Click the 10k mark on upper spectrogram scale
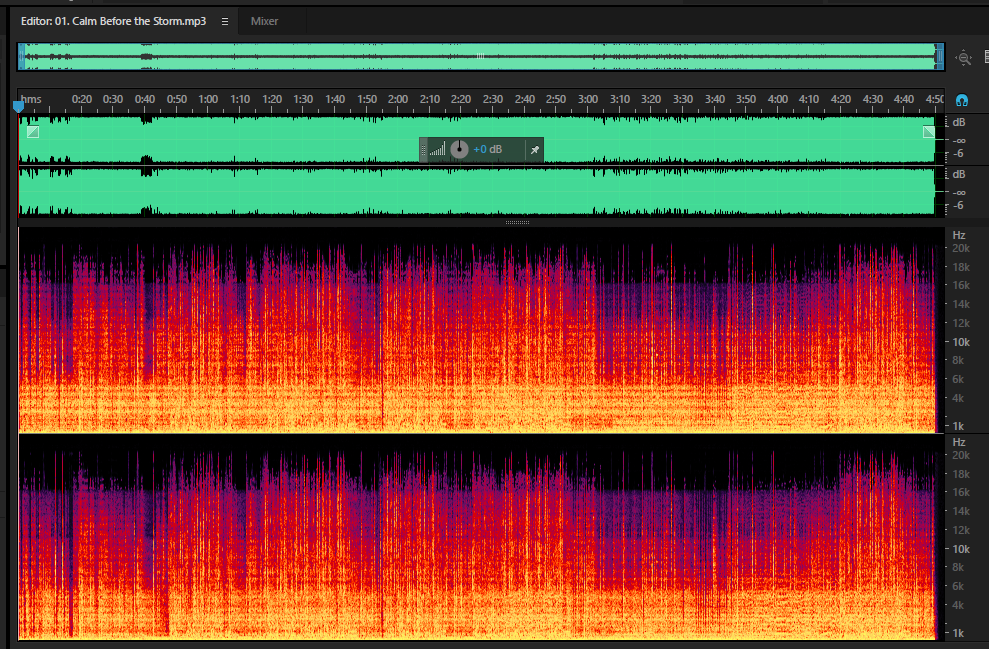 (x=961, y=342)
